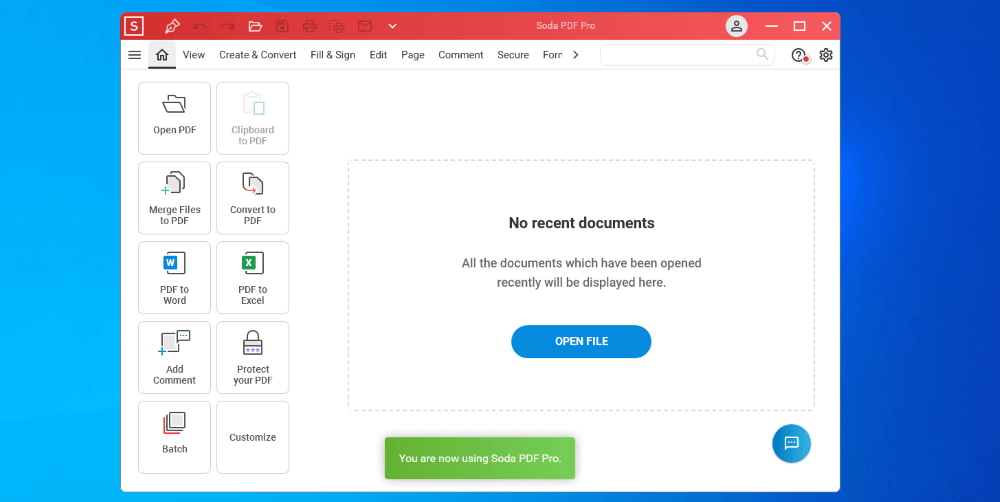The image size is (1000, 502).
Task: Switch to the Edit tab
Action: click(378, 55)
